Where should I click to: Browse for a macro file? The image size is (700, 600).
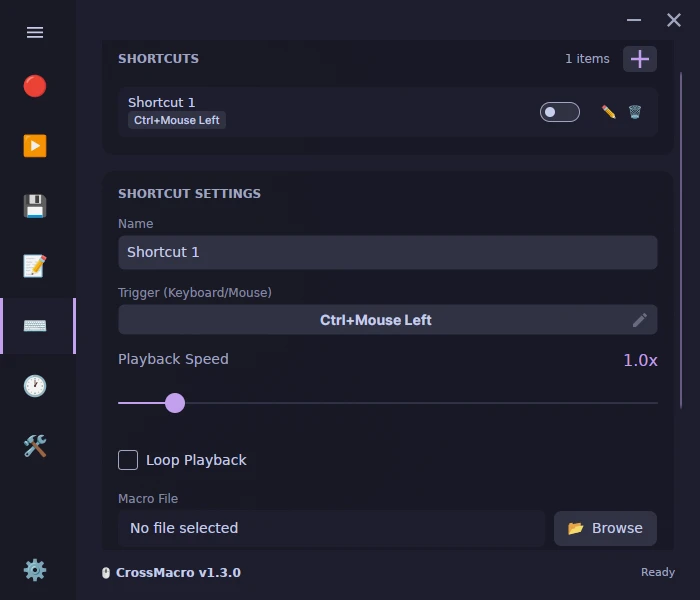click(605, 529)
